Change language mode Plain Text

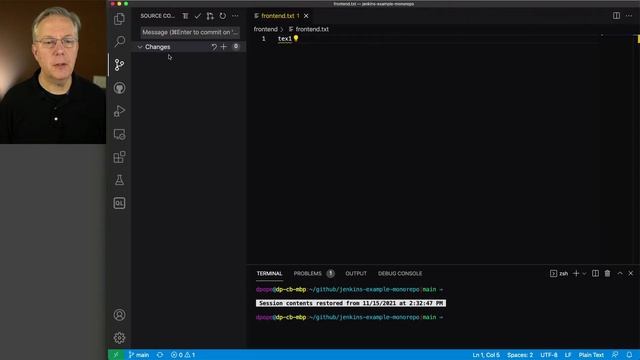[591, 355]
